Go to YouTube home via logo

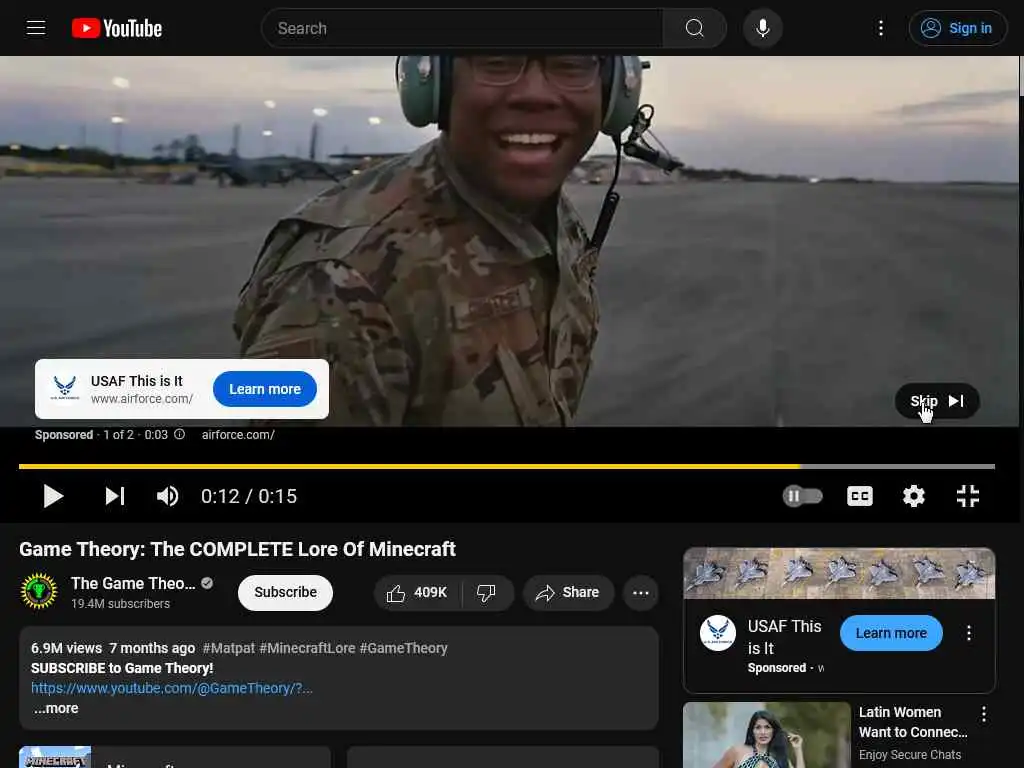click(x=117, y=28)
